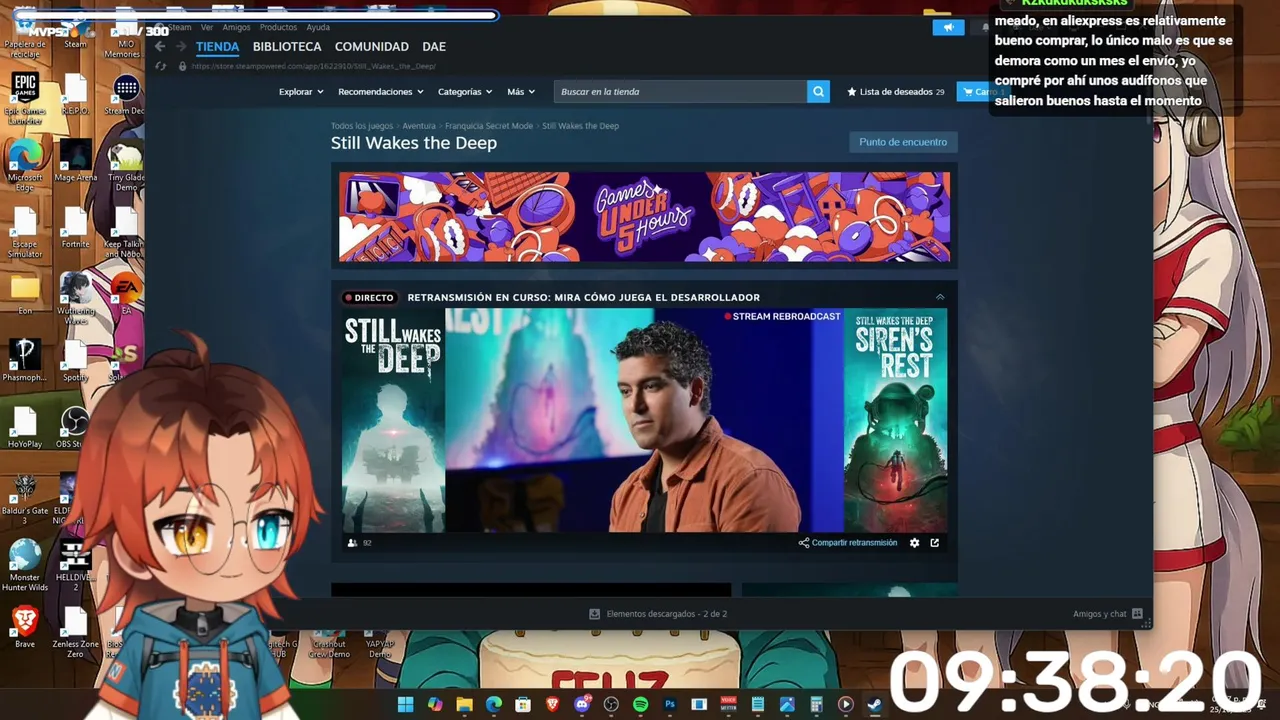Select the EA app desktop icon
The image size is (1280, 720).
click(x=127, y=295)
